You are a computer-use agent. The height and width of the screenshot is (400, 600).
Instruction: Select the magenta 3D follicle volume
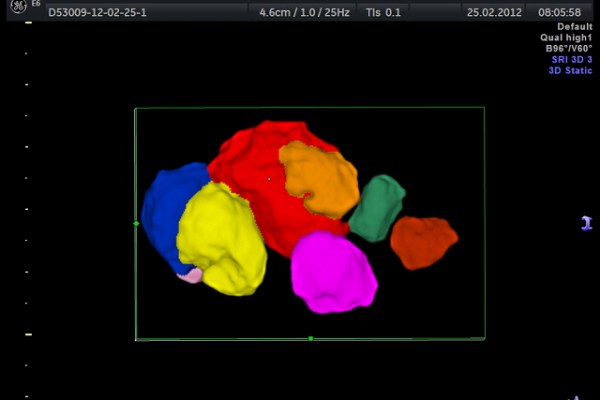tap(333, 272)
